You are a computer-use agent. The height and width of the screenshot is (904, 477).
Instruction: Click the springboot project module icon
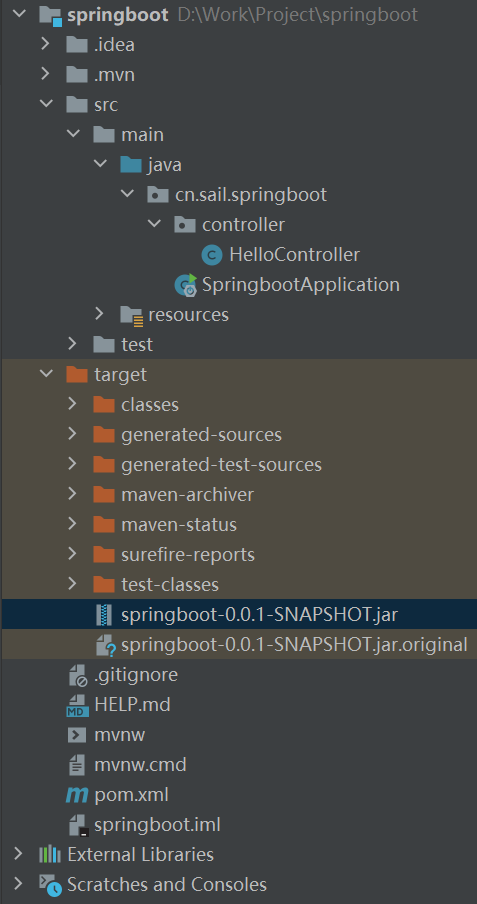click(50, 16)
